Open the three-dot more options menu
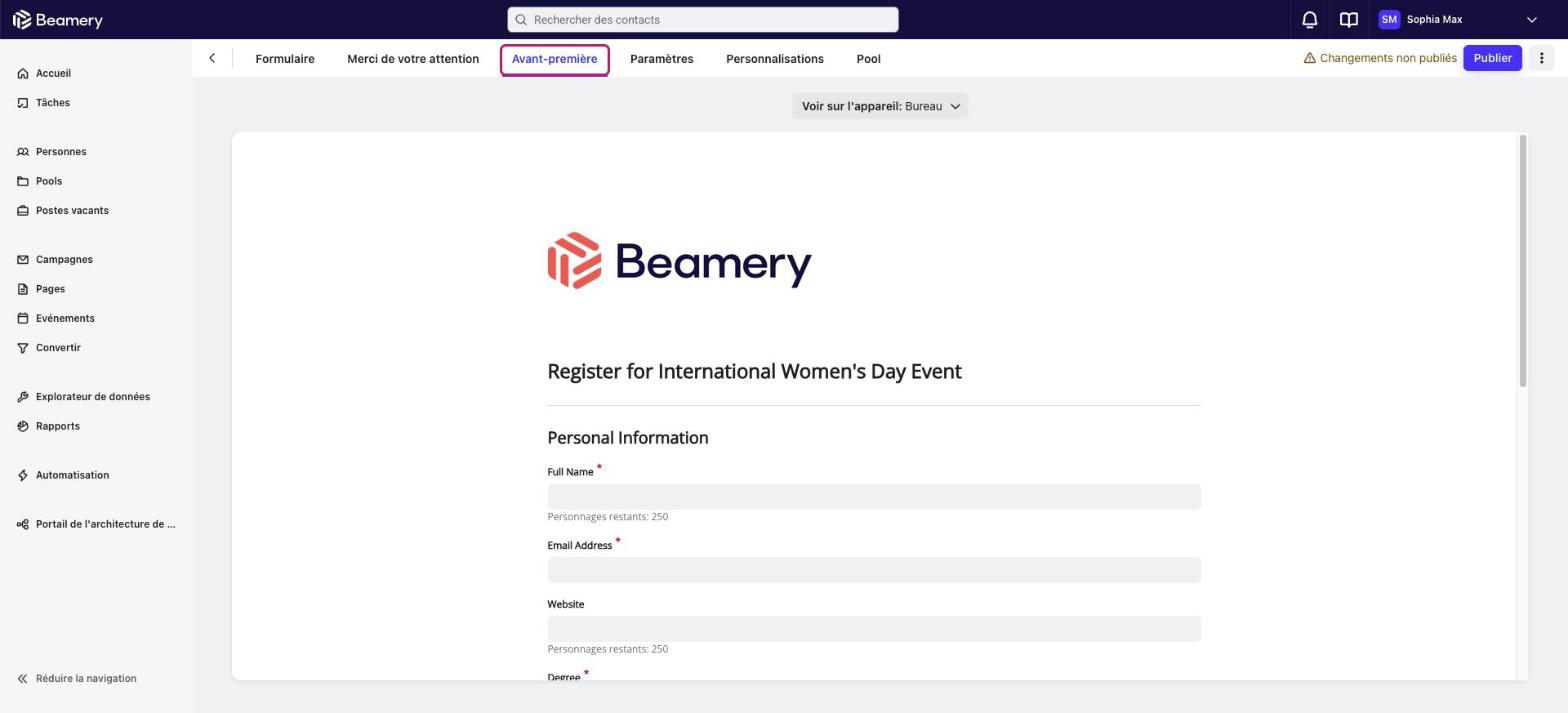Image resolution: width=1568 pixels, height=713 pixels. tap(1541, 58)
